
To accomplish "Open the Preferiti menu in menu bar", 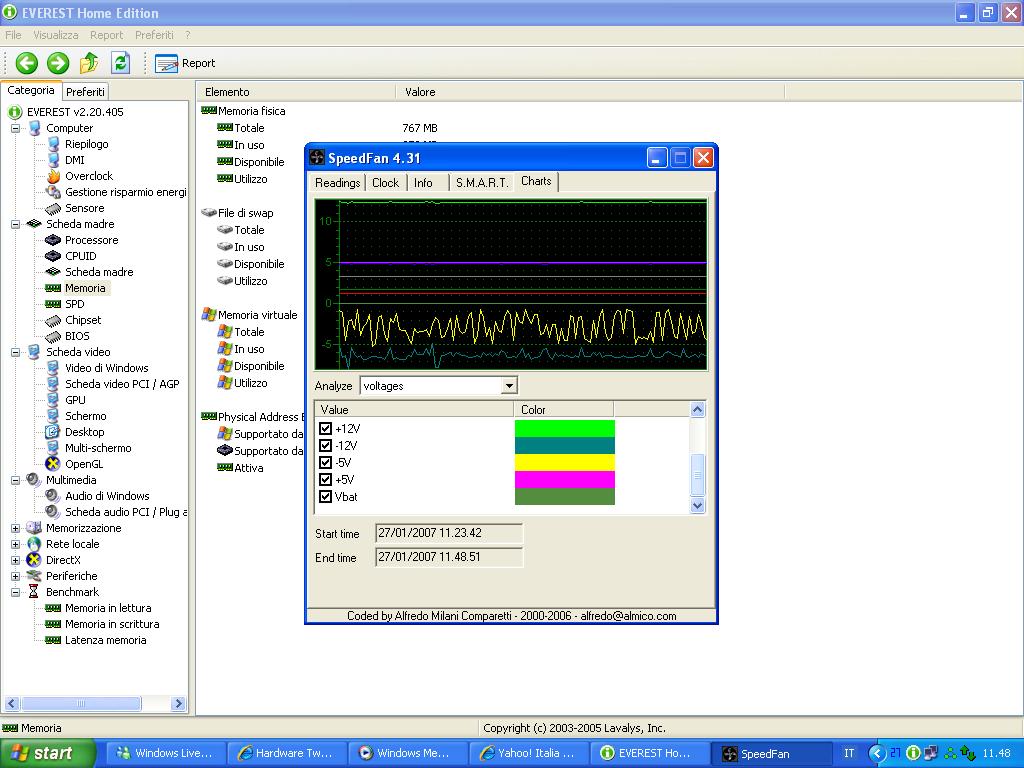I will pos(154,35).
